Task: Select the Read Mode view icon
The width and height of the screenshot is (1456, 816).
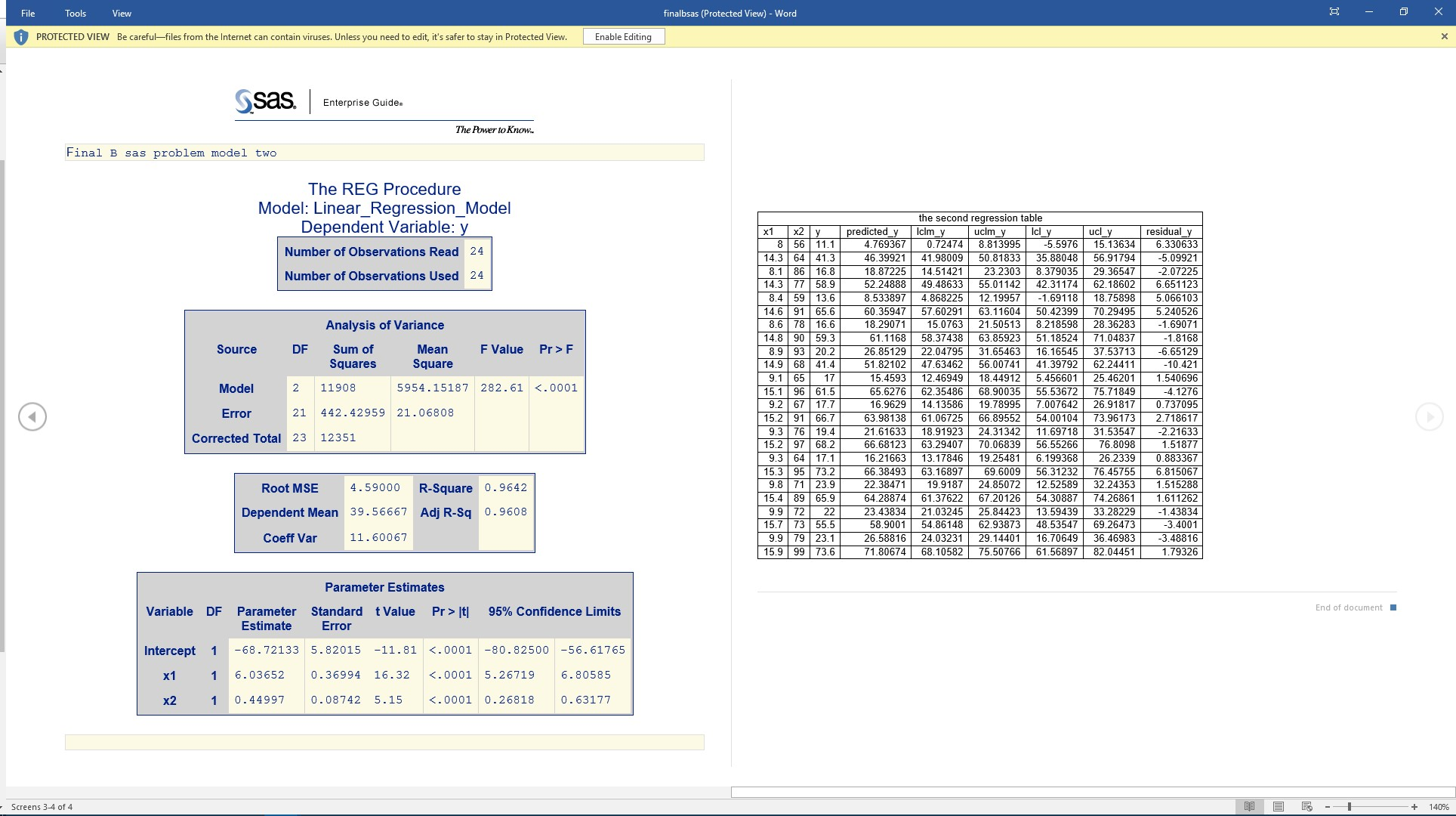Action: [x=1250, y=807]
